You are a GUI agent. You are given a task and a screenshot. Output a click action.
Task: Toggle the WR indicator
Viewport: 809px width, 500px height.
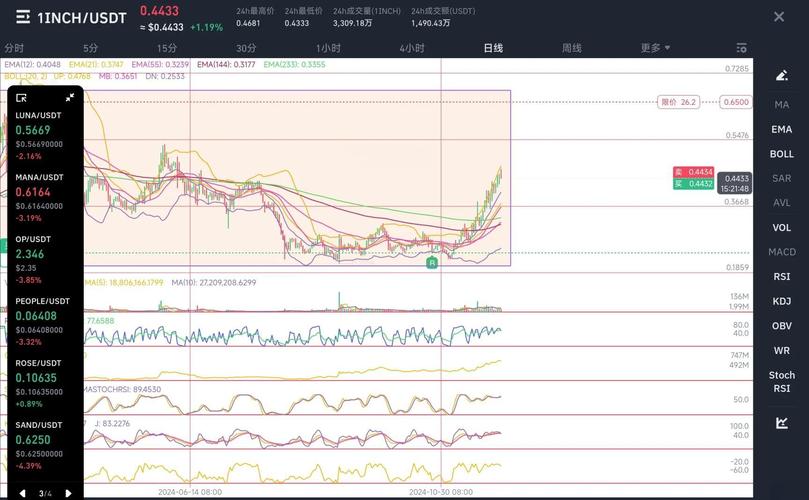pos(782,351)
